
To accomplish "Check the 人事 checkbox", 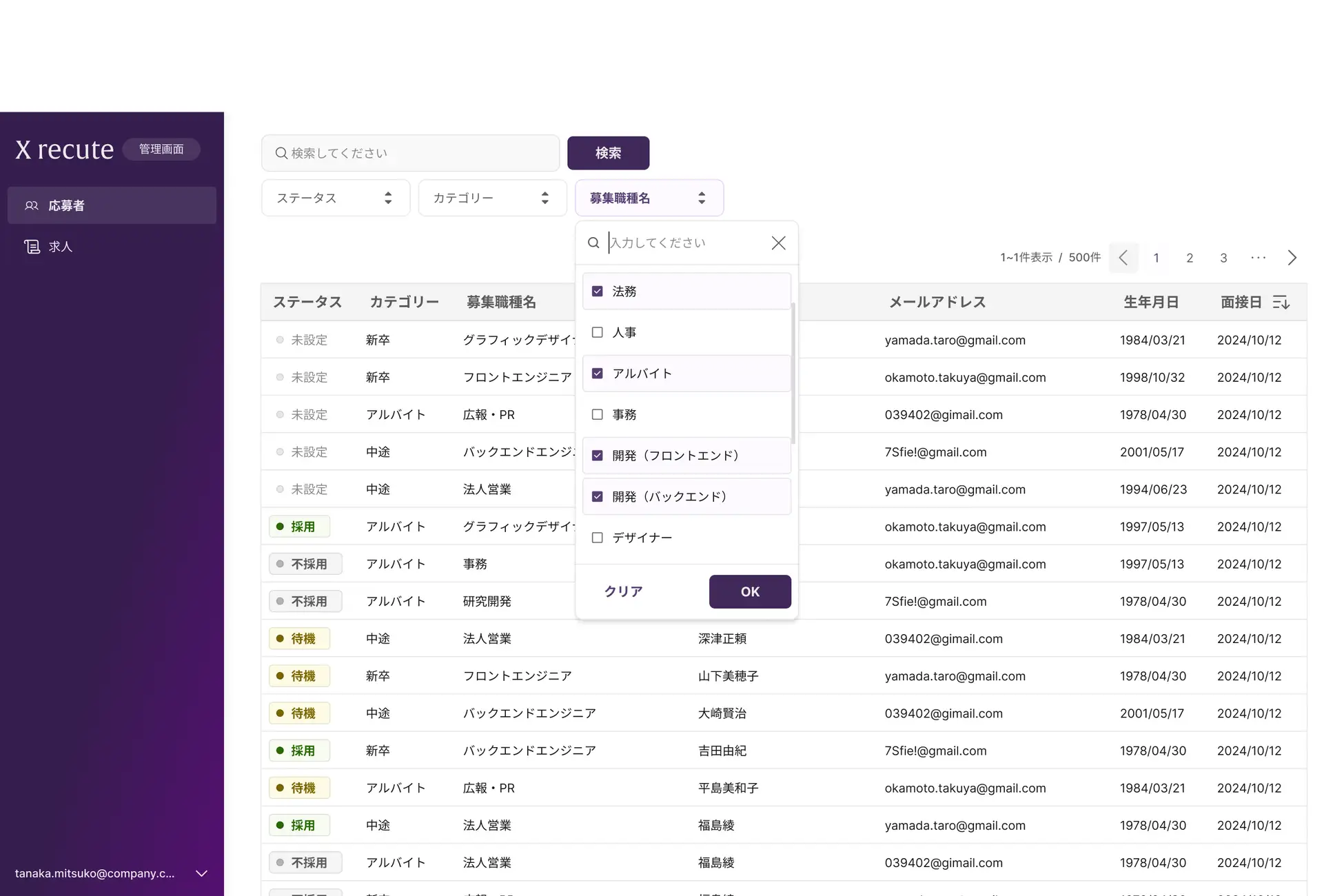I will pyautogui.click(x=598, y=332).
